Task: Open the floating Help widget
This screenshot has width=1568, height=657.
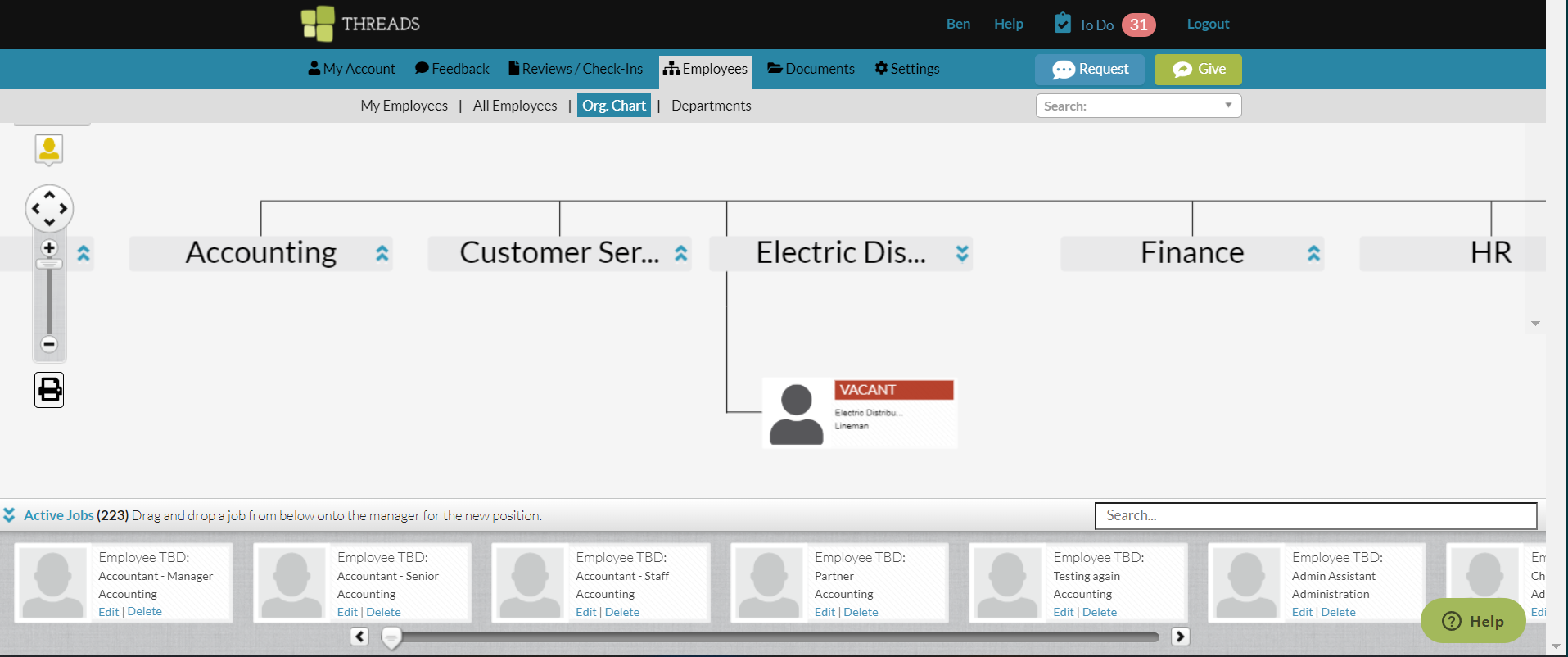Action: point(1473,621)
